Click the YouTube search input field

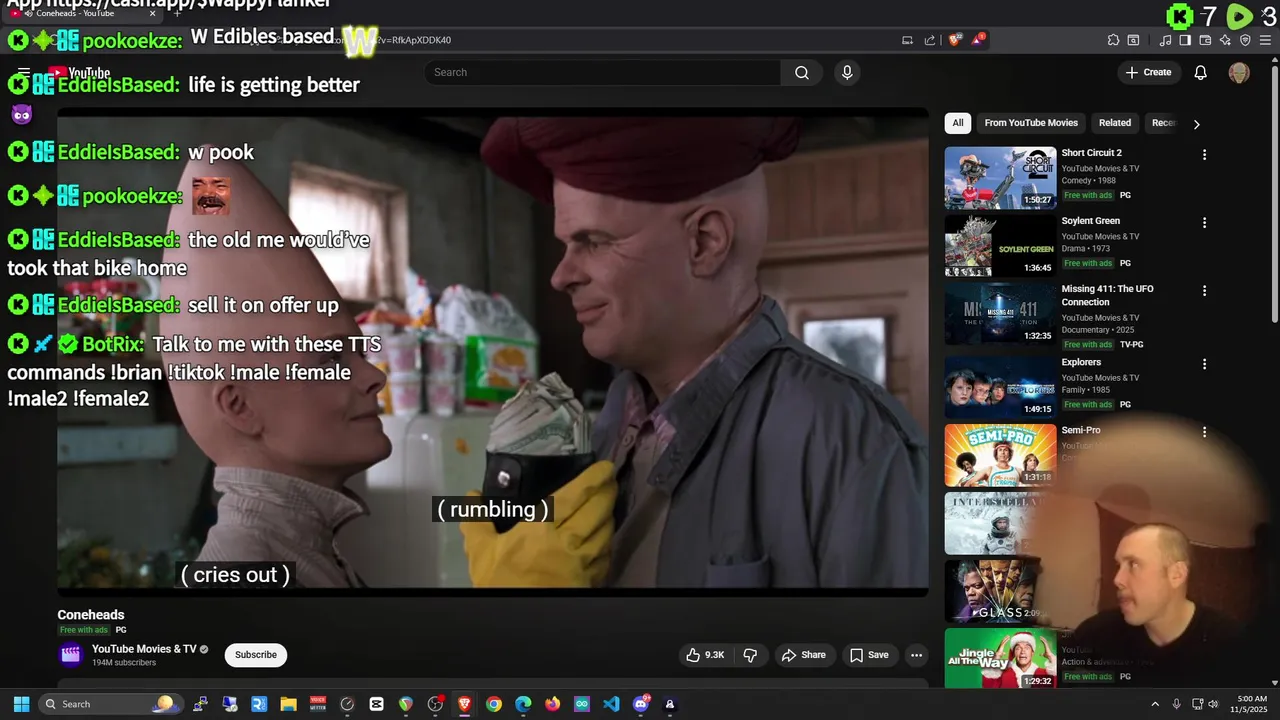pyautogui.click(x=602, y=72)
